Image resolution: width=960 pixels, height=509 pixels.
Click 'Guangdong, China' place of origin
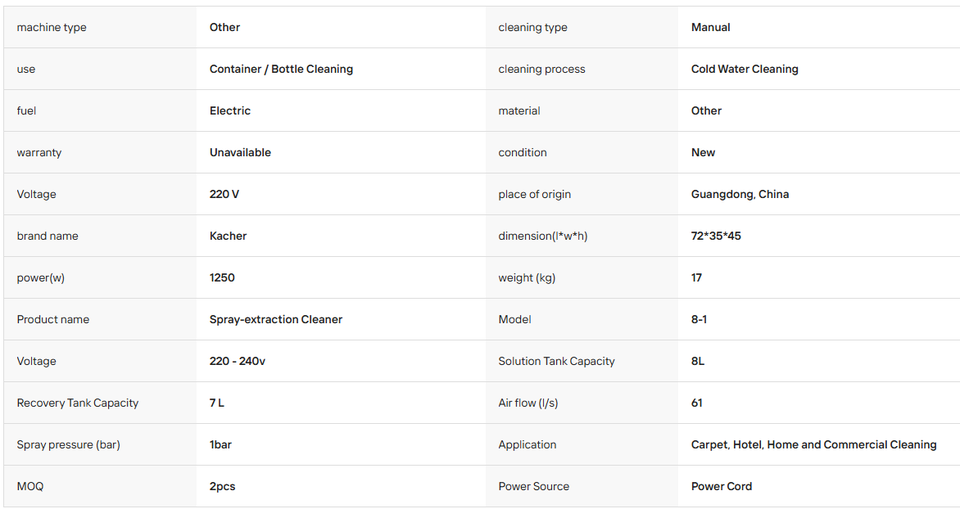click(x=740, y=194)
